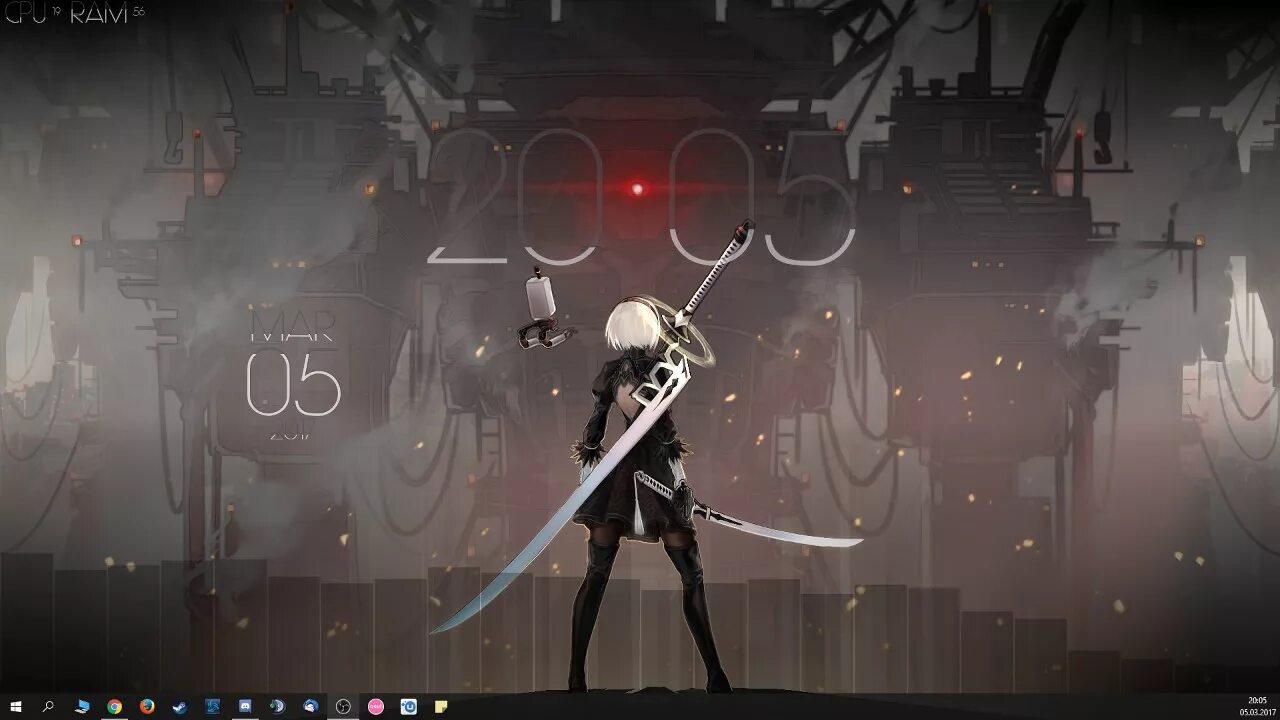Open Steam from the taskbar
The width and height of the screenshot is (1280, 720).
click(x=180, y=706)
